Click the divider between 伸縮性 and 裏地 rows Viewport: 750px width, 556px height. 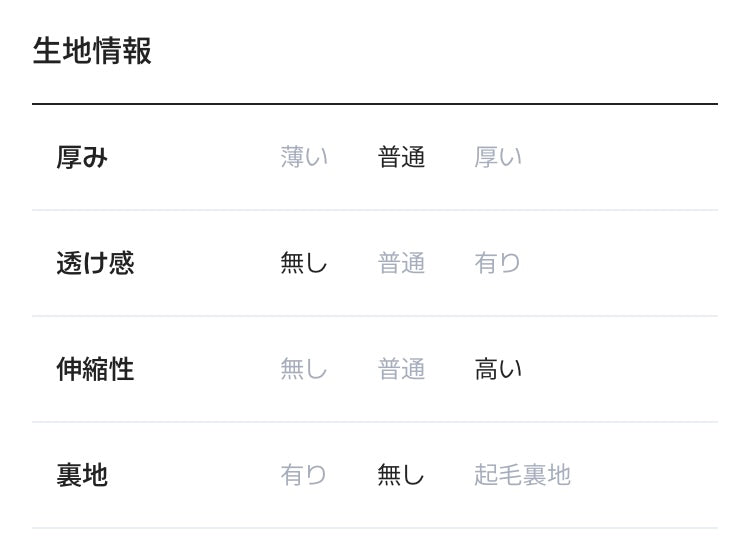(x=375, y=422)
